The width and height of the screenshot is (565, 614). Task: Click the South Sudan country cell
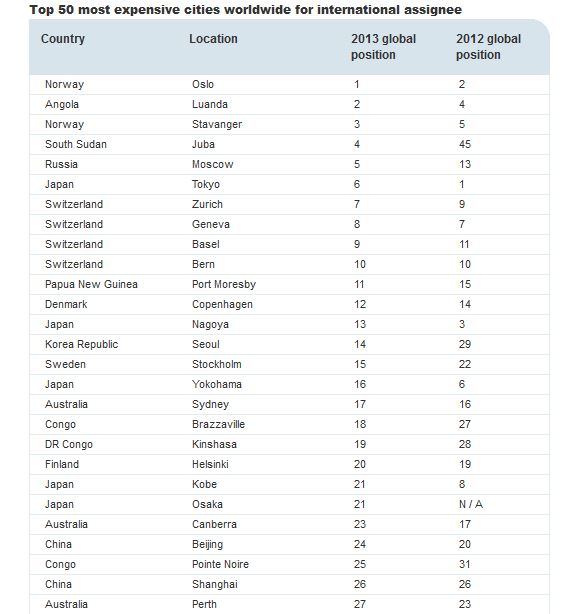(x=76, y=144)
